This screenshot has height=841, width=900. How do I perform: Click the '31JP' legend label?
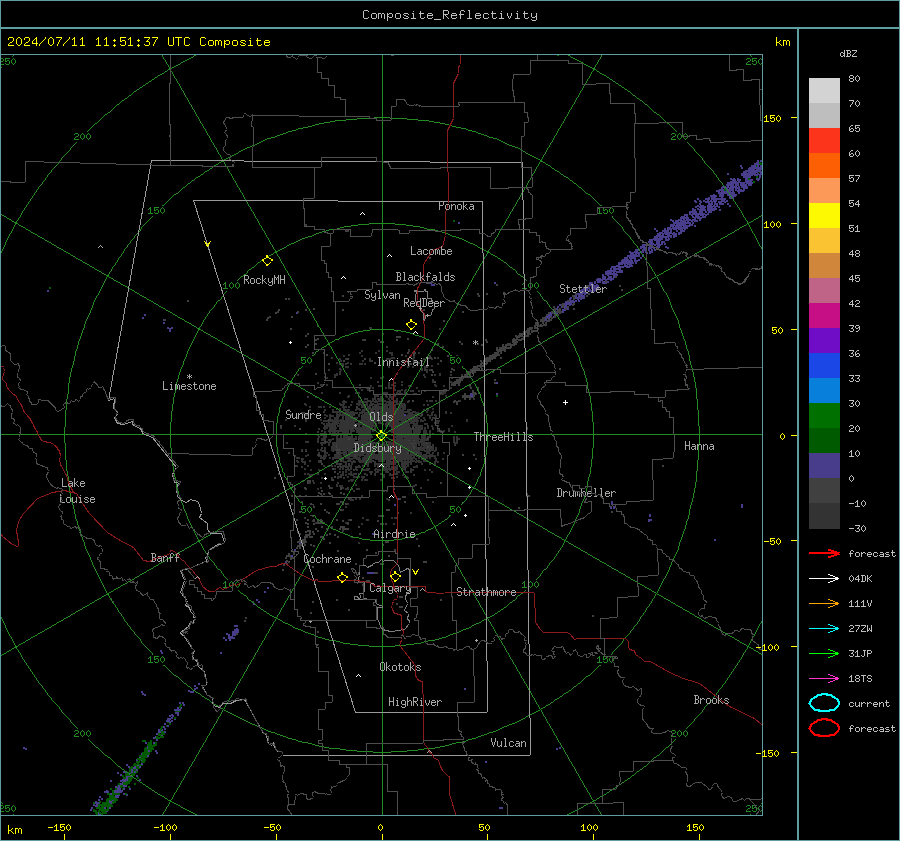pyautogui.click(x=860, y=653)
